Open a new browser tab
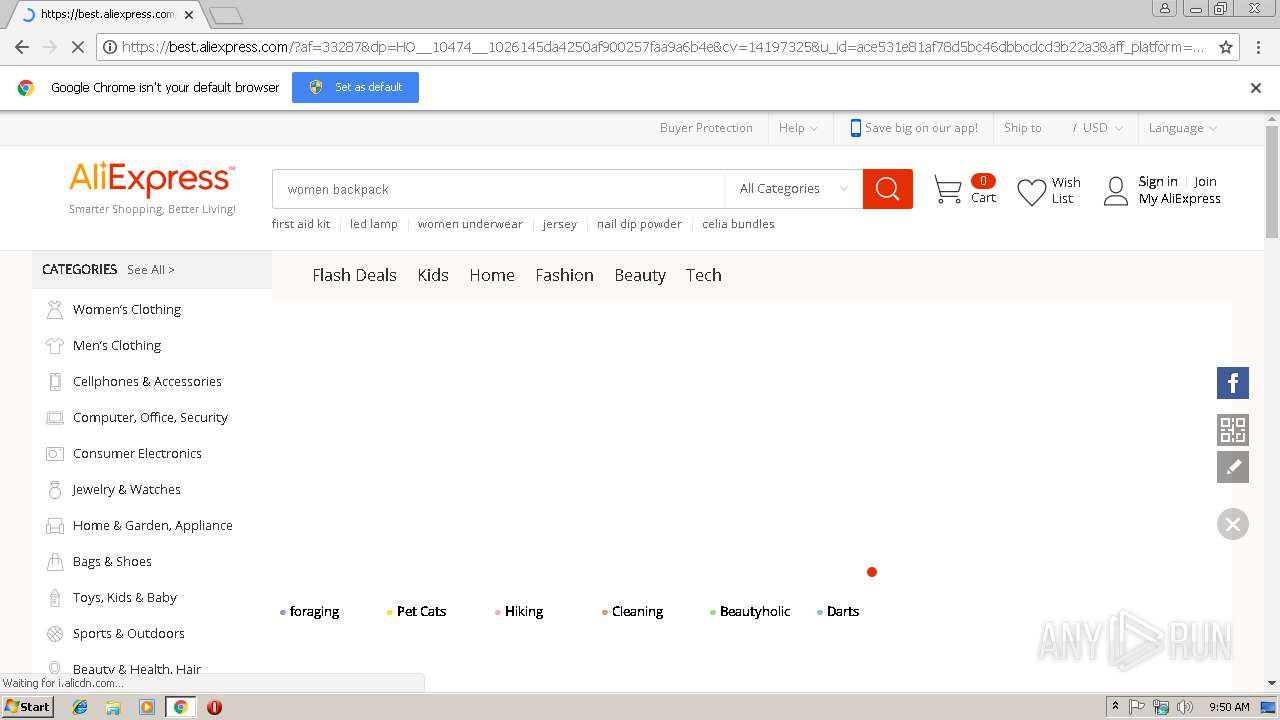 (226, 15)
